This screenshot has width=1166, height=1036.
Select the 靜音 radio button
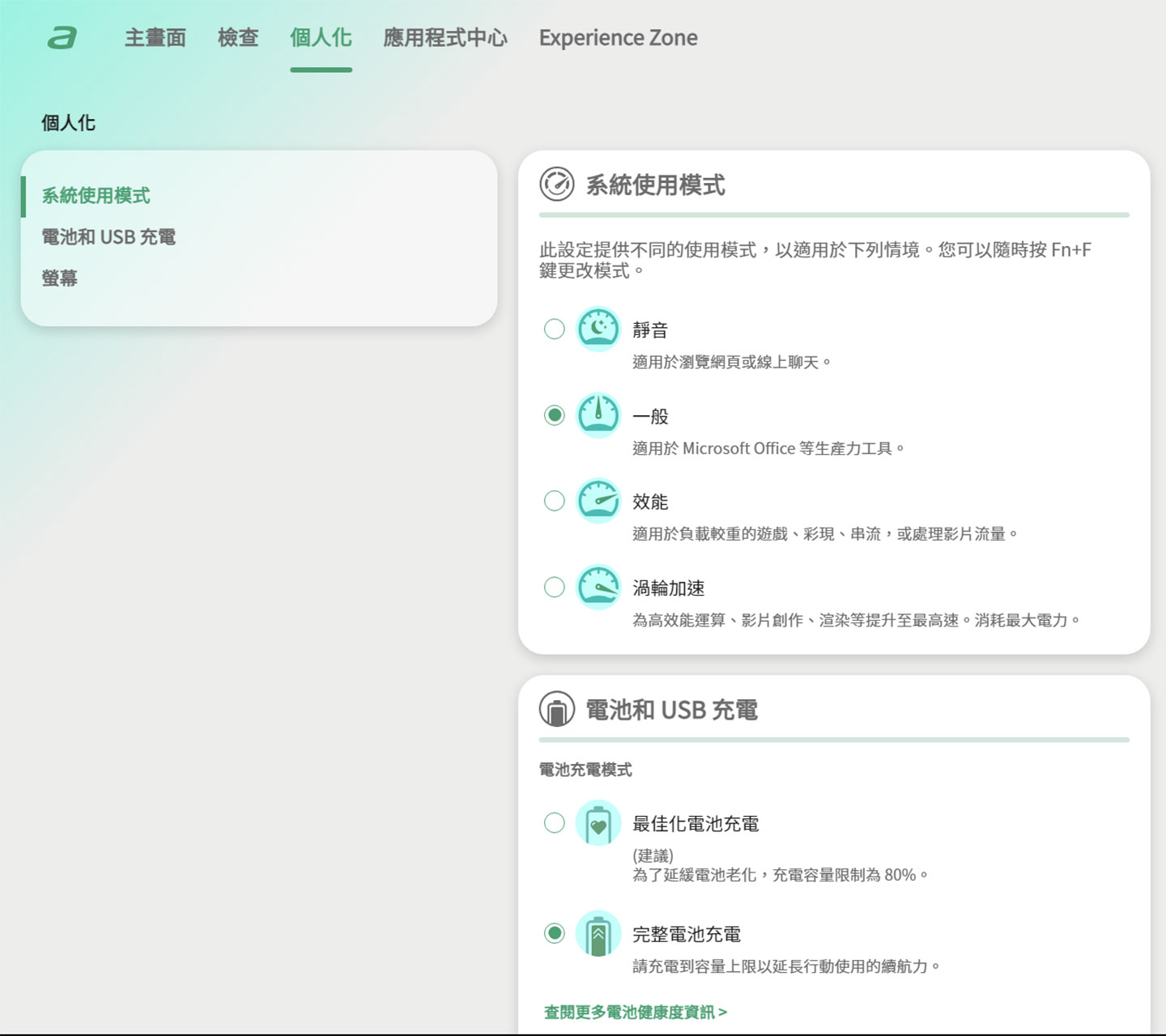(x=555, y=329)
